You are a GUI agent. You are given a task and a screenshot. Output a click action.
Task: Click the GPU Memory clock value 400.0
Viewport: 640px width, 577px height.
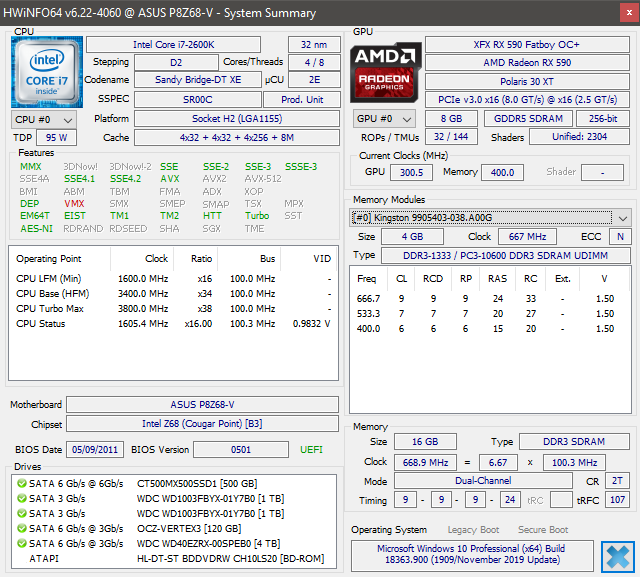[502, 172]
